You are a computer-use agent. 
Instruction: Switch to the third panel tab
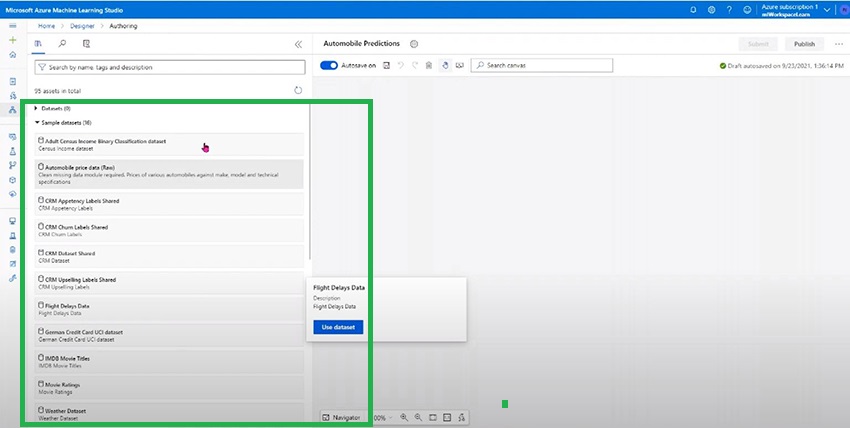86,44
